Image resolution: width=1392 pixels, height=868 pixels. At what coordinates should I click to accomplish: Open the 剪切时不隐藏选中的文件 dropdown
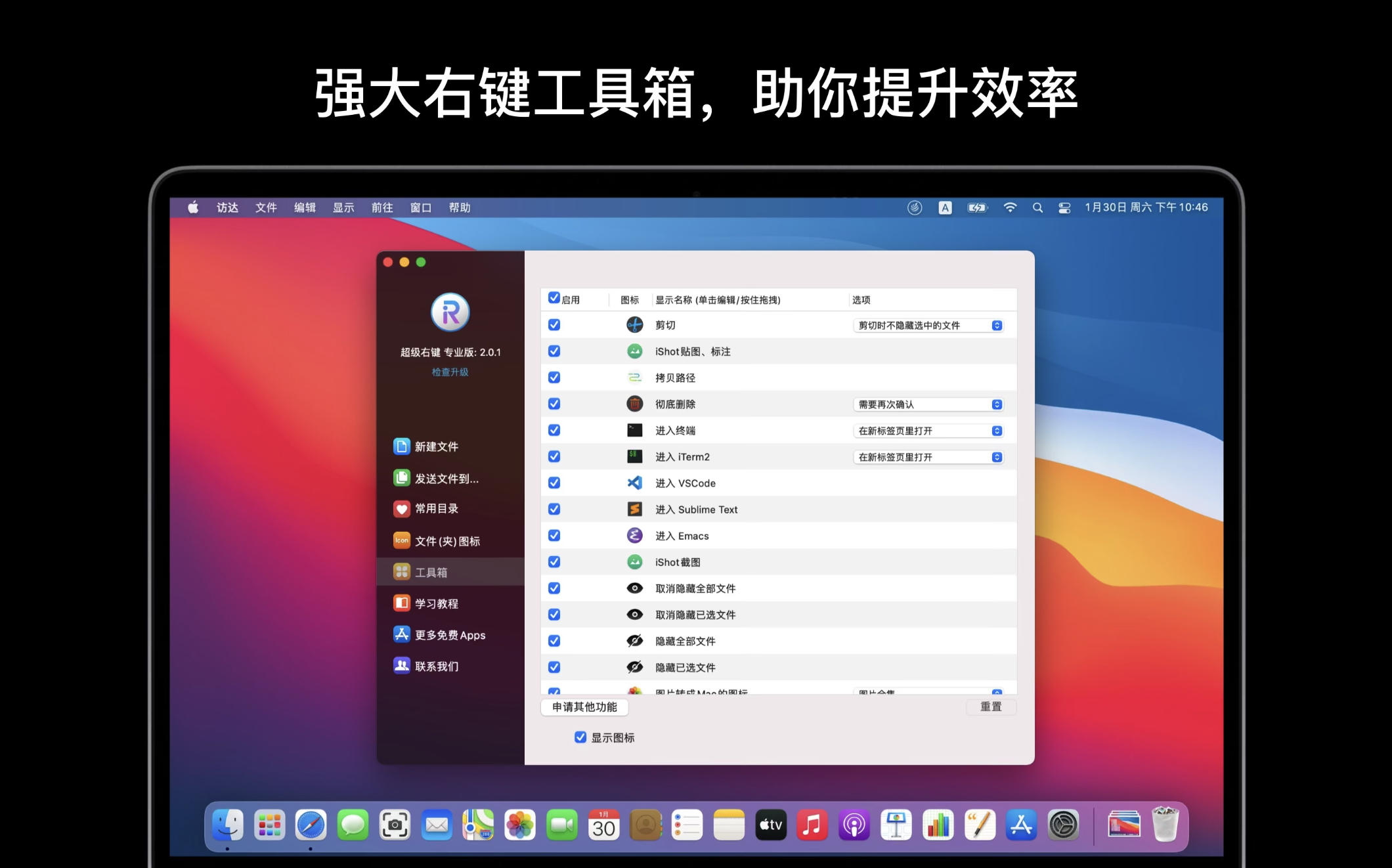click(928, 326)
